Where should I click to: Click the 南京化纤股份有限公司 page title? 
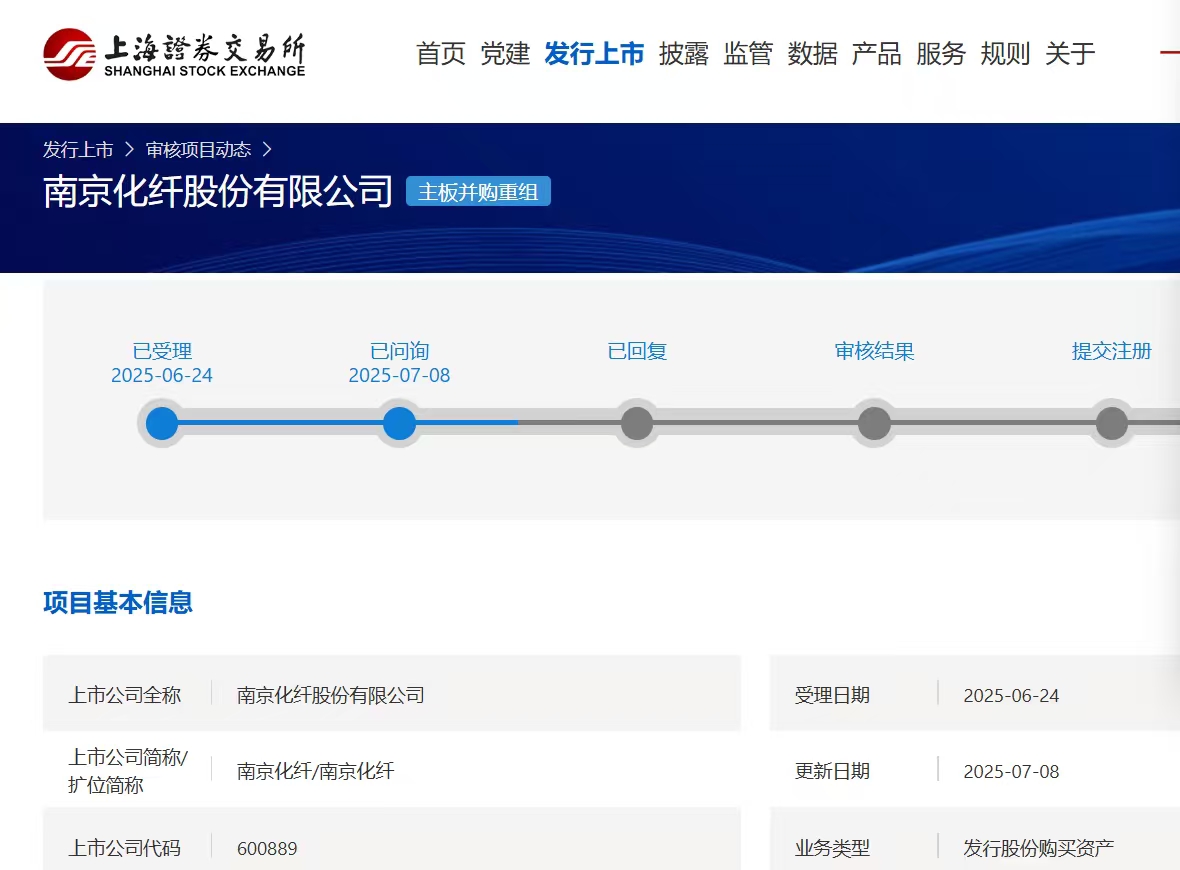coord(217,191)
